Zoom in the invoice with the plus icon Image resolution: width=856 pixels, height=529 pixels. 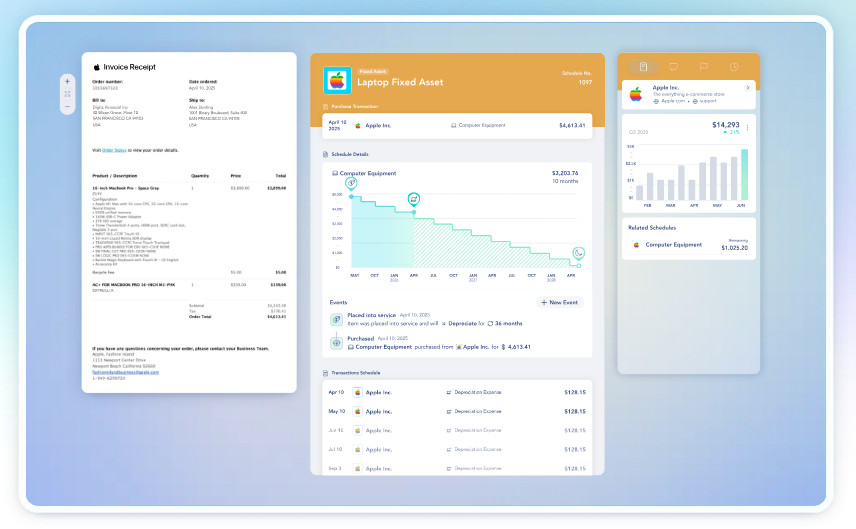[x=67, y=81]
